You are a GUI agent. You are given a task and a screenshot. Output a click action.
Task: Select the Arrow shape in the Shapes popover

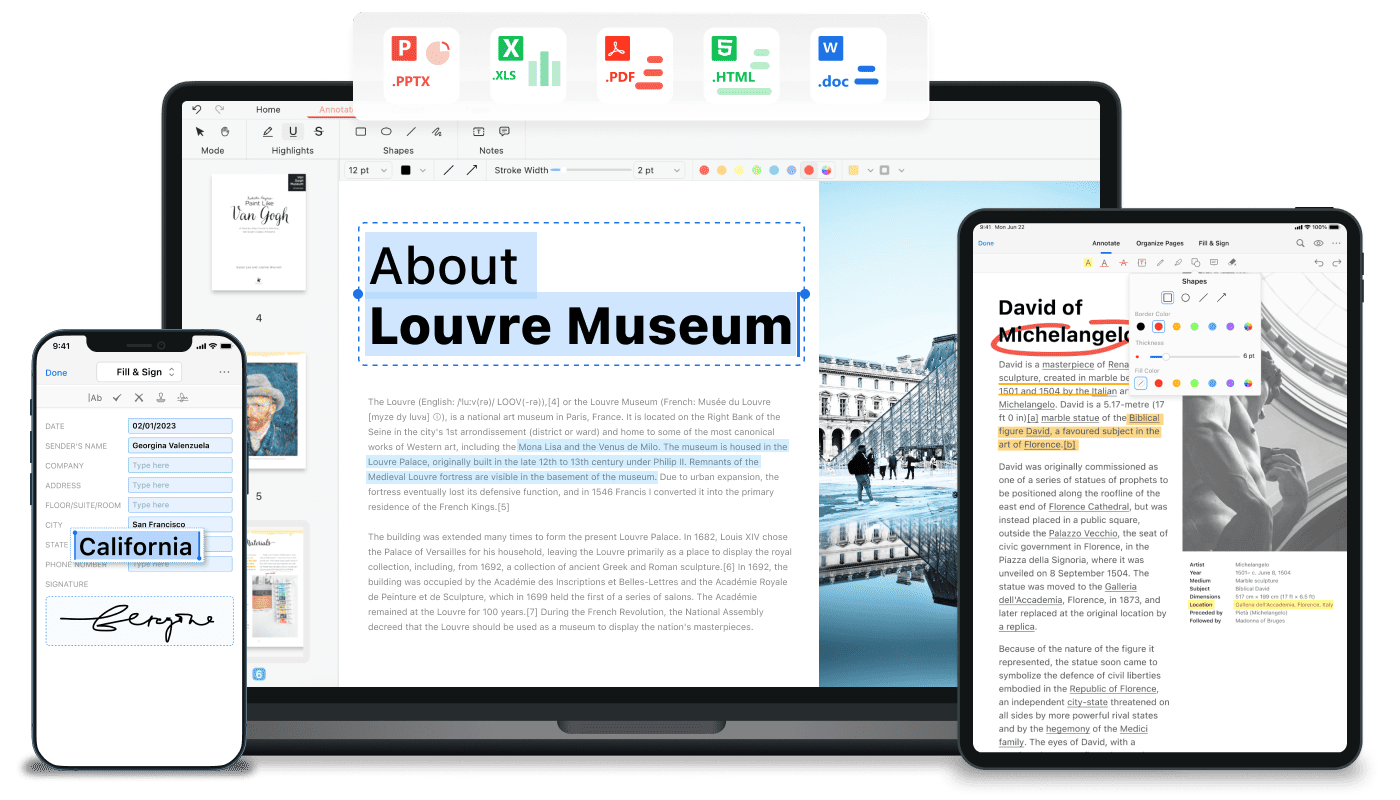pos(1223,296)
